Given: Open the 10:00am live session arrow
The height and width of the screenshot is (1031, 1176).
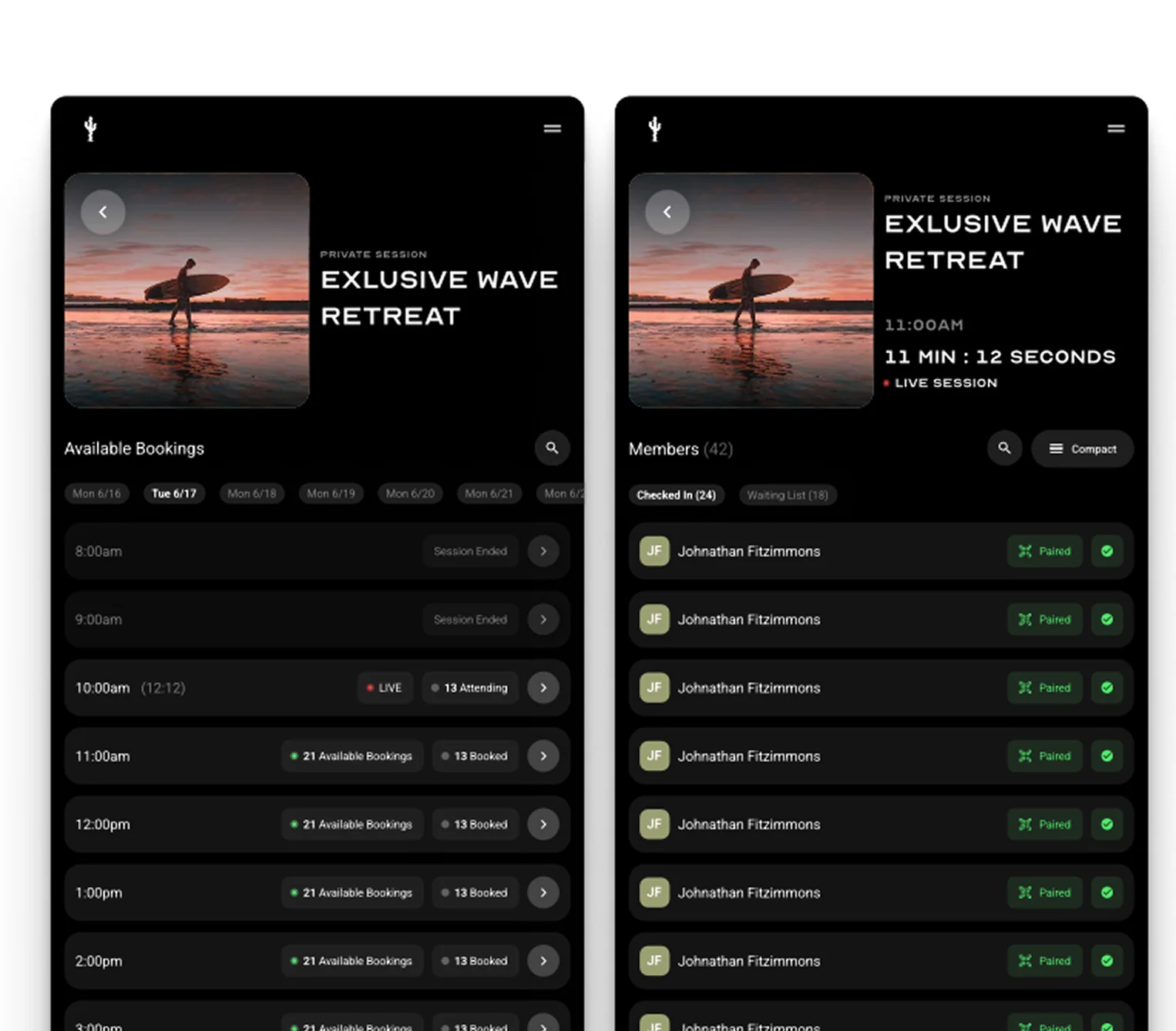Looking at the screenshot, I should pos(543,687).
